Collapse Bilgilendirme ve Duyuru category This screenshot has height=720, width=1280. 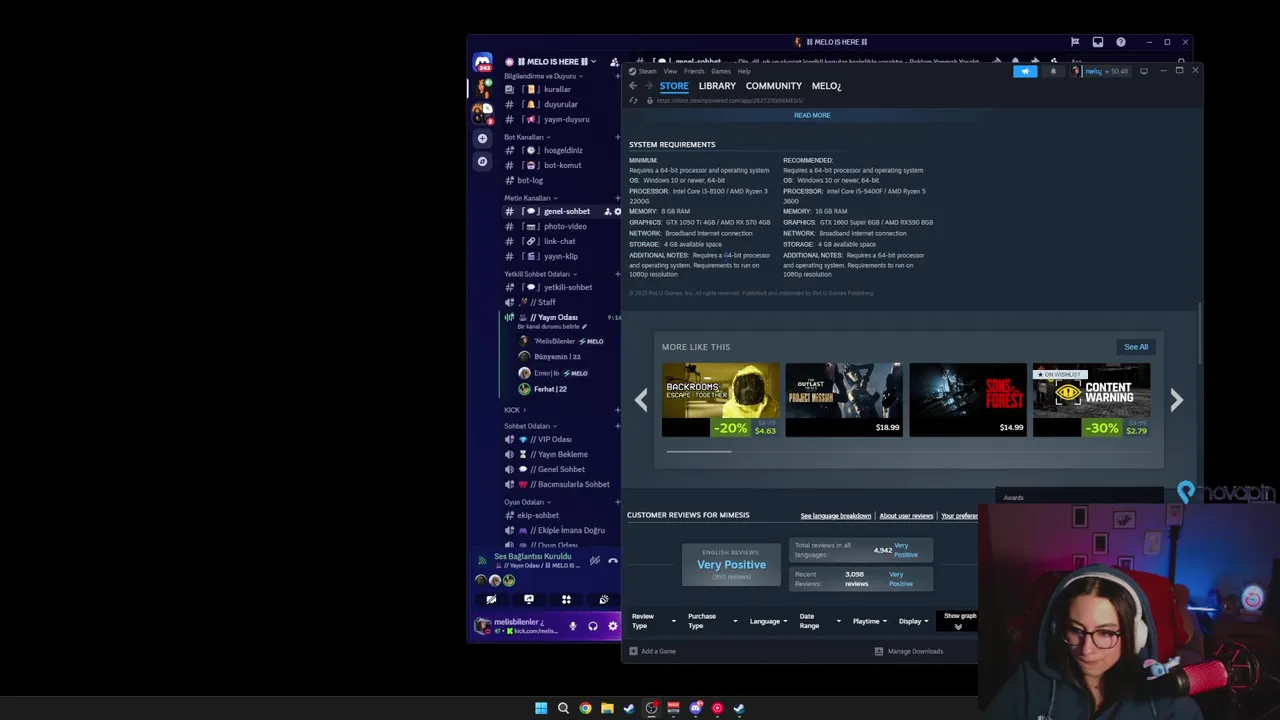(x=544, y=76)
